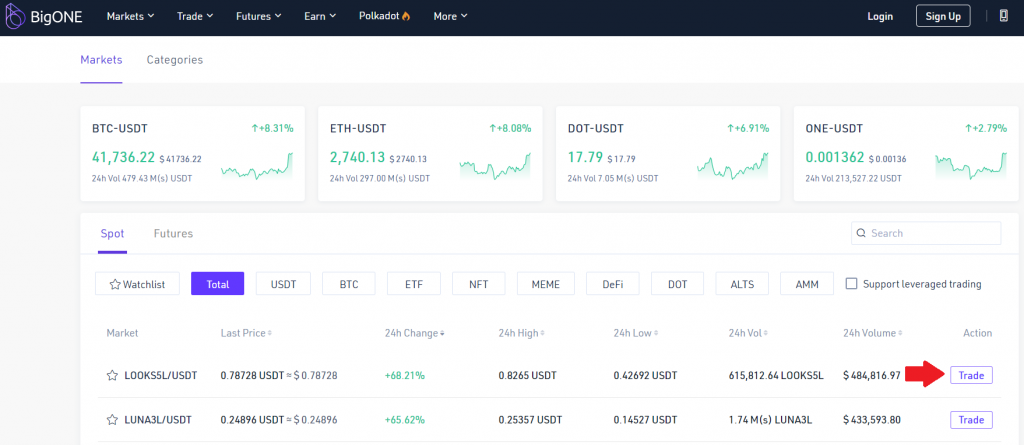Open the DOT-USDT market card title
This screenshot has height=445, width=1024.
596,128
